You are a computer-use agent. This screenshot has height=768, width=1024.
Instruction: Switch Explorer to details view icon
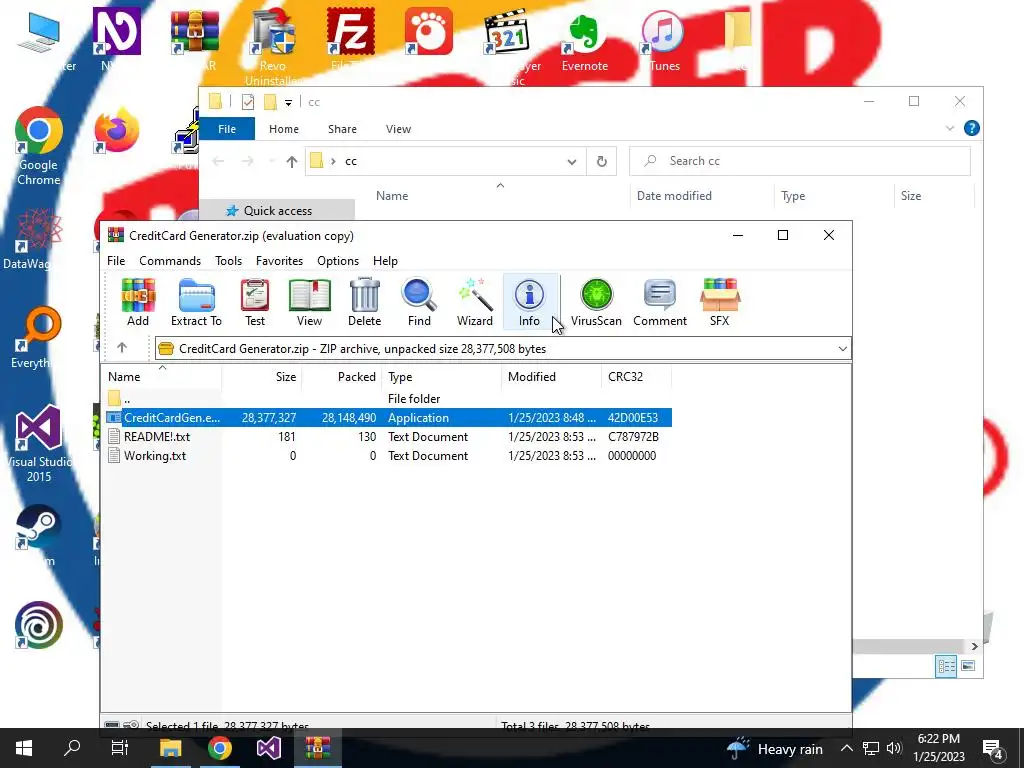(946, 665)
